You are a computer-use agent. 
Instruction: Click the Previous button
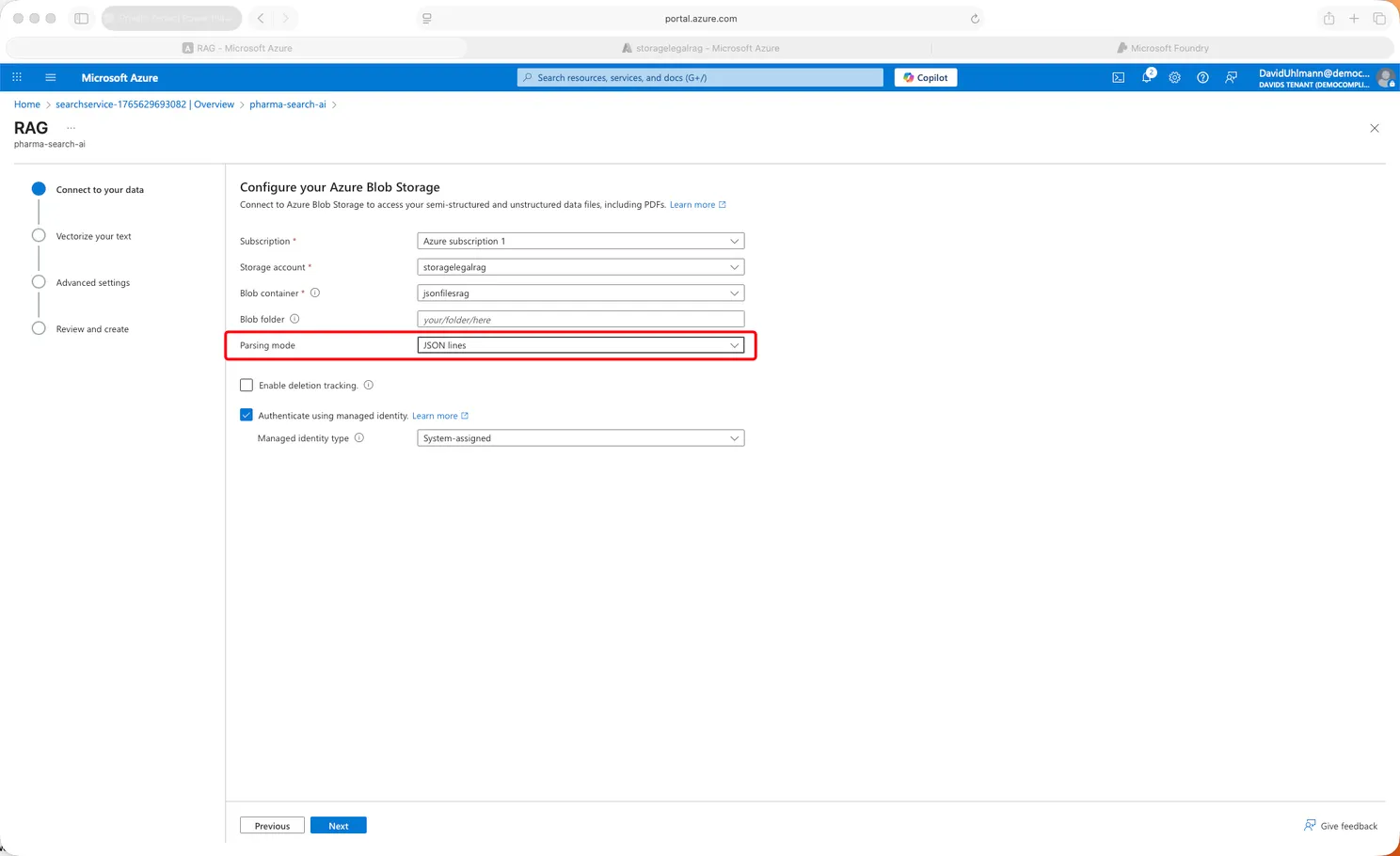[x=272, y=826]
